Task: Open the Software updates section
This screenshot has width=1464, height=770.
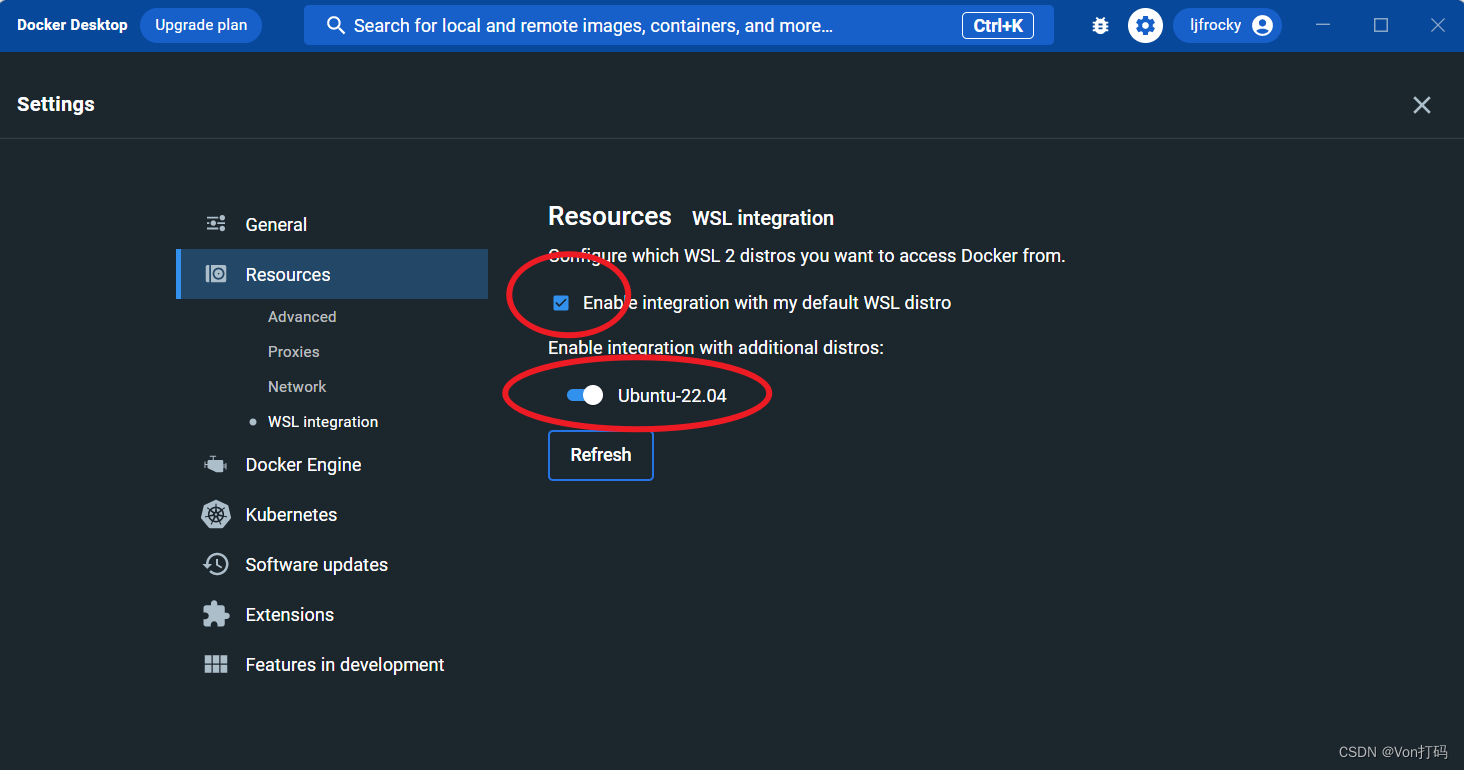Action: pos(332,564)
